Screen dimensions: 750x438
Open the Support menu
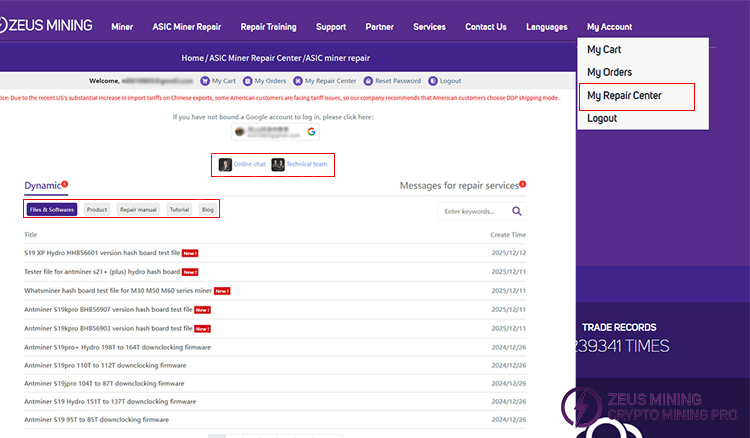click(331, 27)
